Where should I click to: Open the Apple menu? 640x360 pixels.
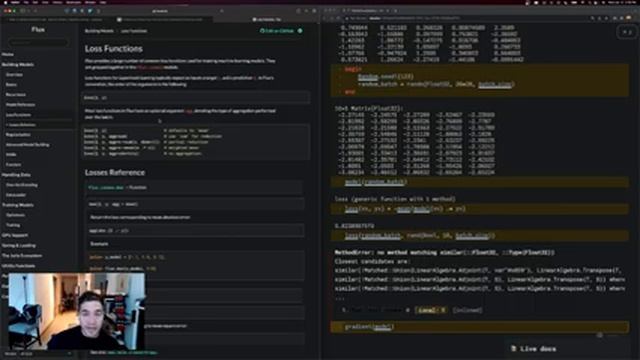pos(6,2)
